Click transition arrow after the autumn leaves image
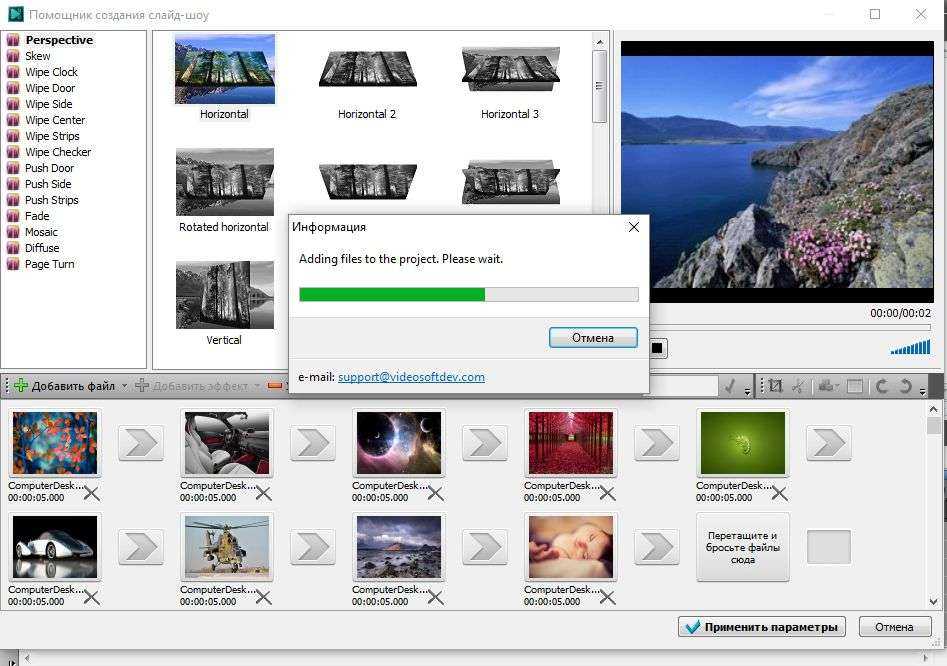Image resolution: width=947 pixels, height=666 pixels. (x=141, y=443)
